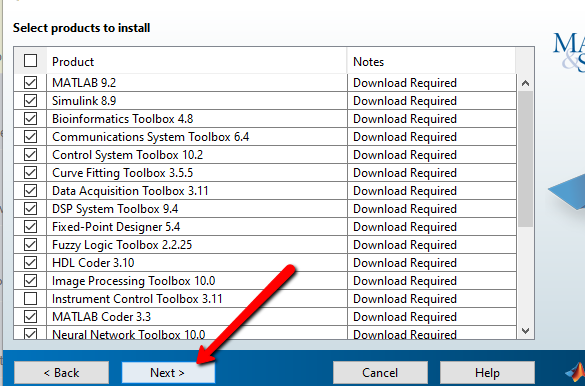The image size is (585, 386).
Task: Select Communications System Toolbox 6.4 text
Action: [x=150, y=137]
